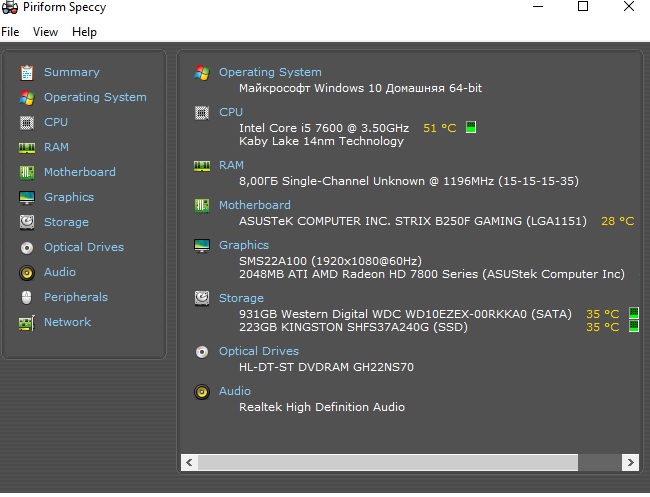Click temperature indicator beside Kingston SSD
The width and height of the screenshot is (650, 497).
(633, 326)
